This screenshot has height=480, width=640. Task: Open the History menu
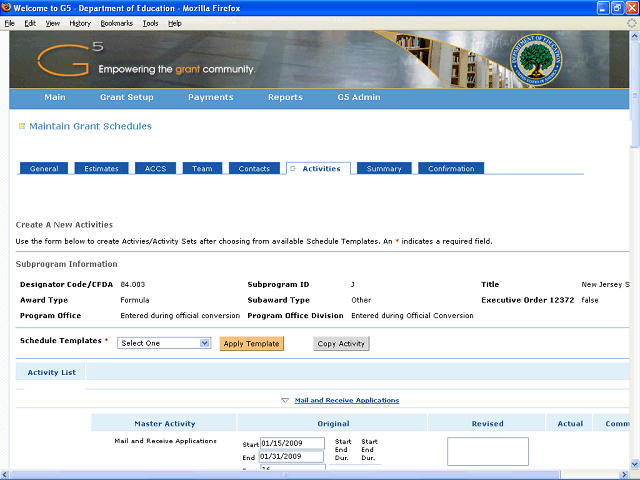(80, 23)
